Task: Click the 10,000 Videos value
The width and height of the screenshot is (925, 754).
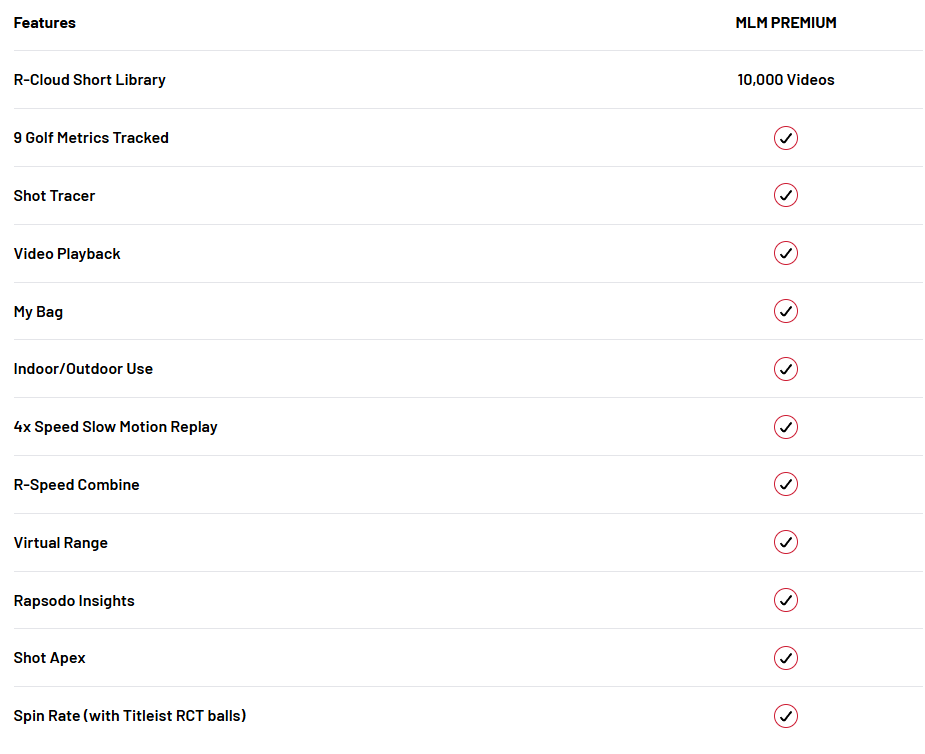Action: pyautogui.click(x=786, y=80)
